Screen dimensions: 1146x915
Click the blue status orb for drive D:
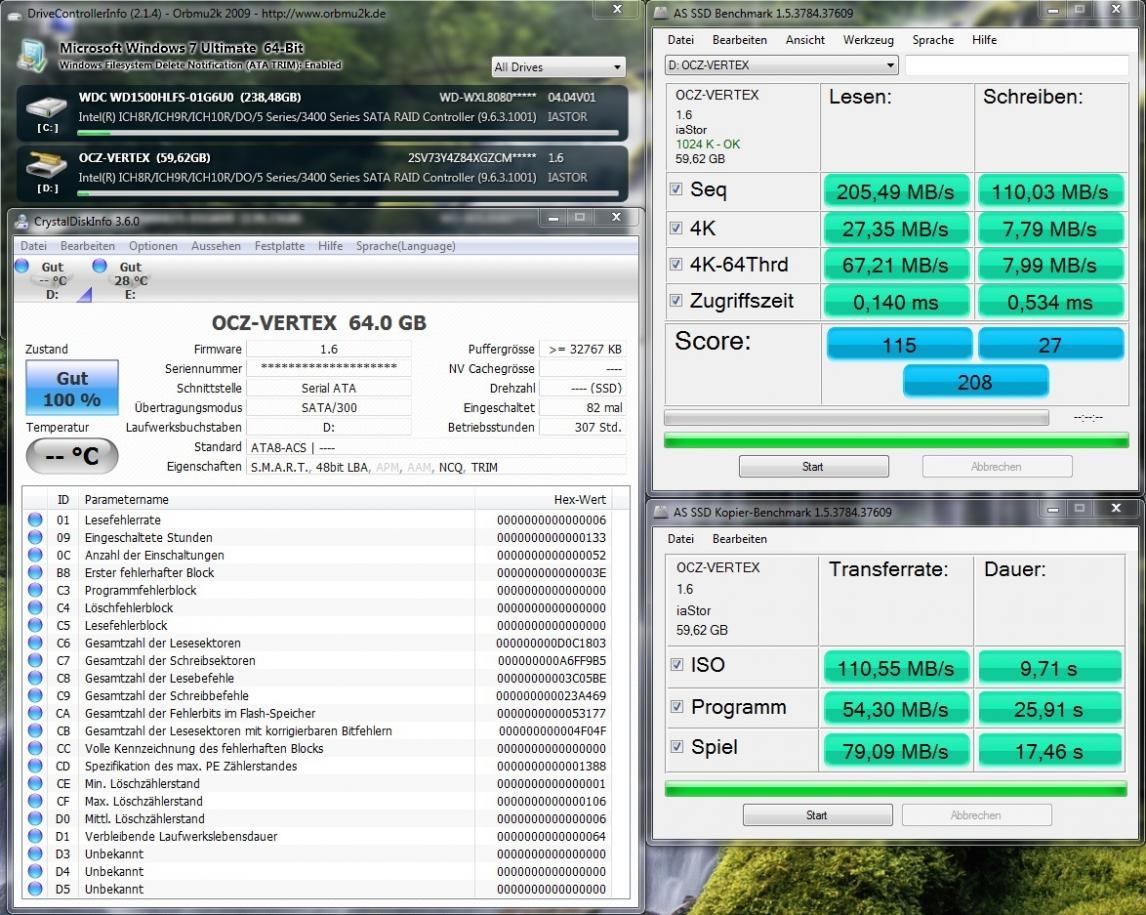pos(22,266)
